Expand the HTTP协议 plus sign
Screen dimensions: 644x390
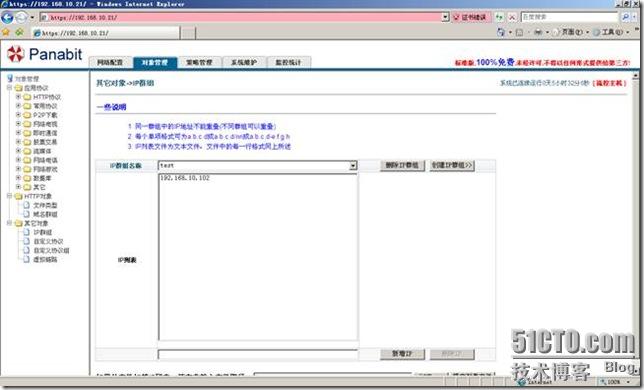(18, 97)
